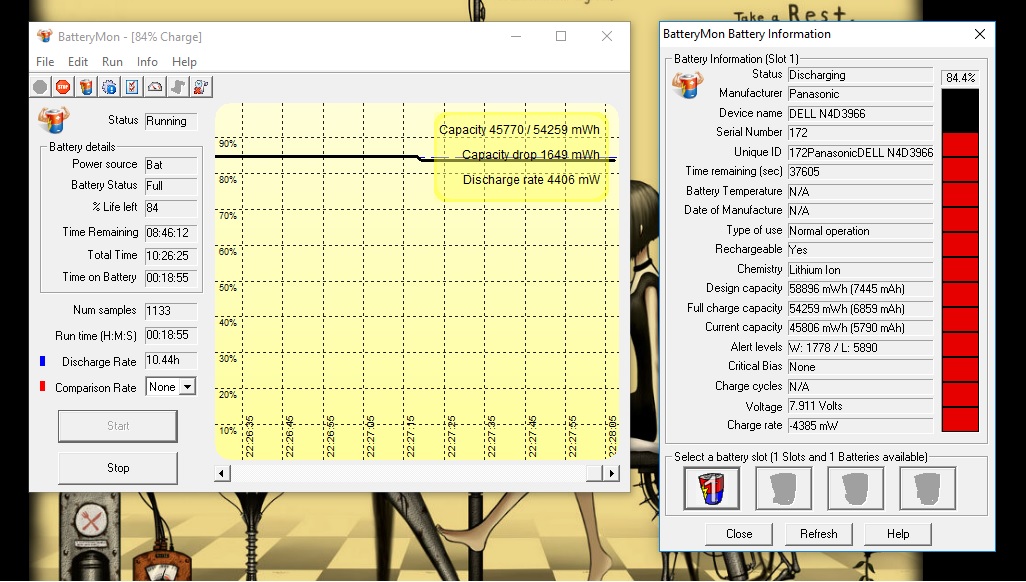This screenshot has height=582, width=1026.
Task: Click the greyed-out Start button
Action: pos(118,426)
